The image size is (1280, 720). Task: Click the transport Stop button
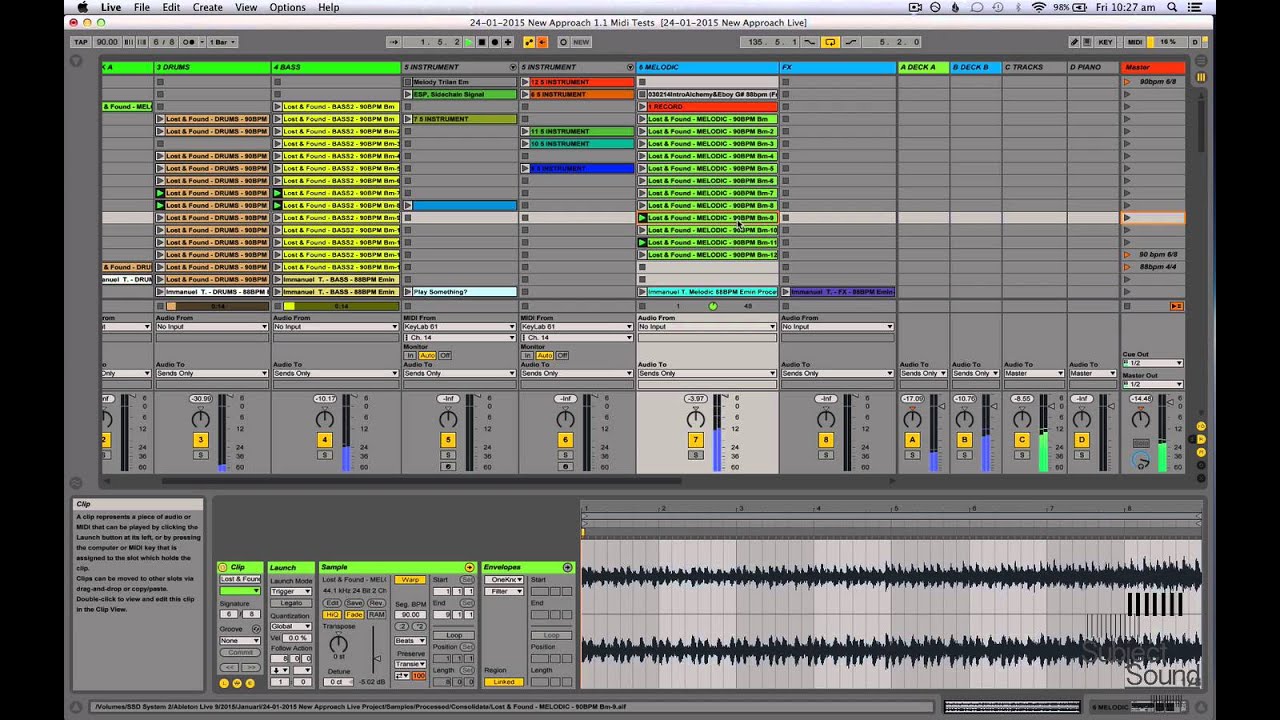click(481, 42)
